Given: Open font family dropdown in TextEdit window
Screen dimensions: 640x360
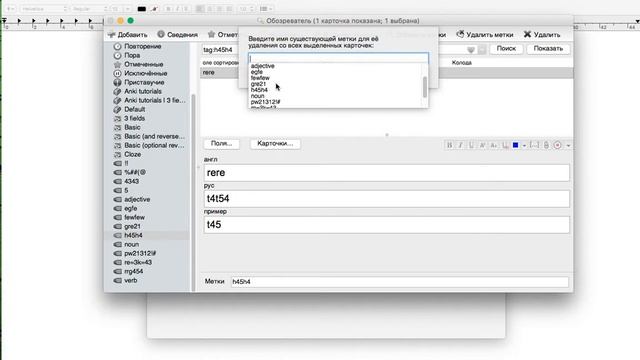Looking at the screenshot, I should coord(44,9).
